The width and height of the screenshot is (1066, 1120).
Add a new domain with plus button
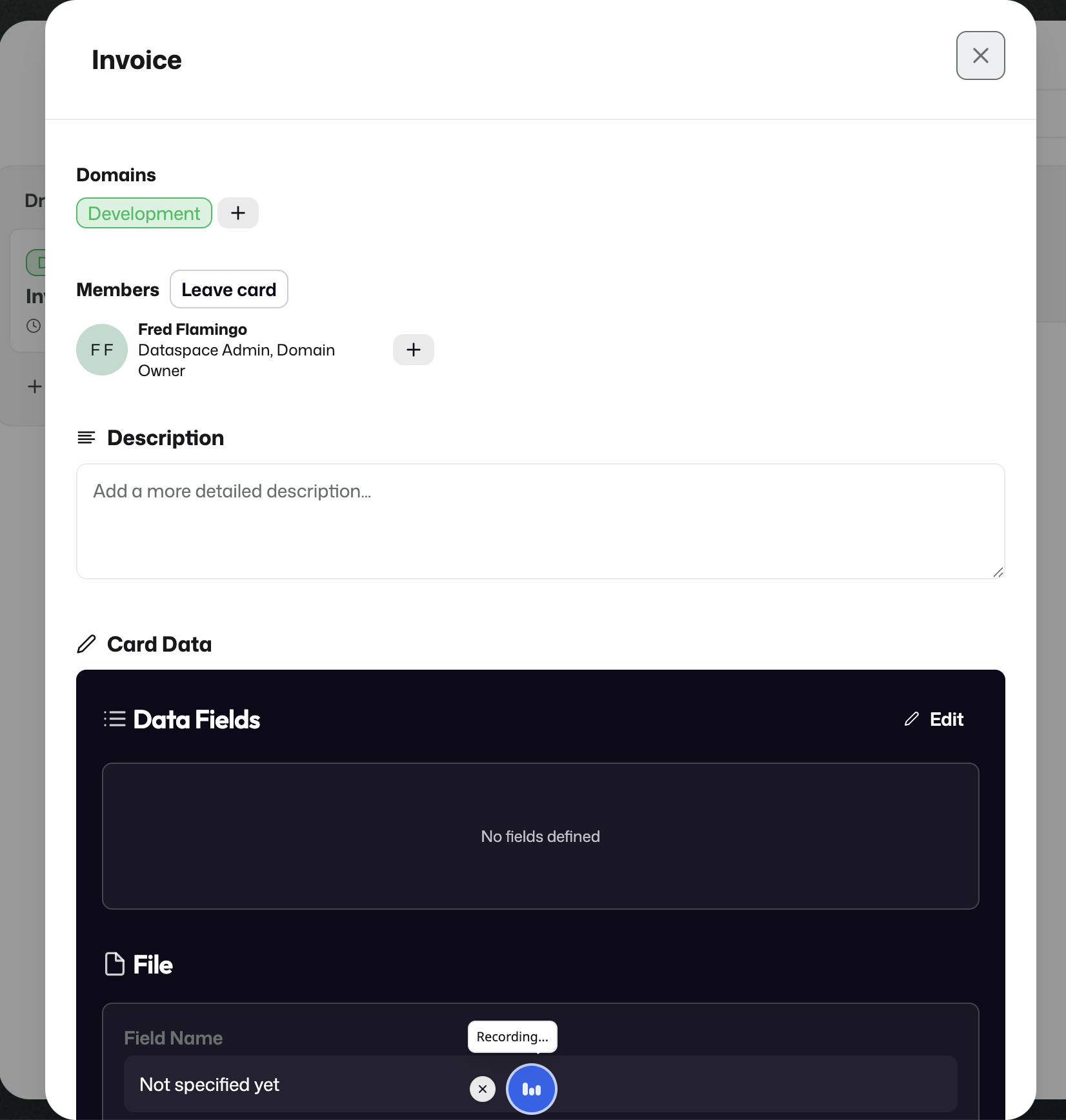[238, 213]
